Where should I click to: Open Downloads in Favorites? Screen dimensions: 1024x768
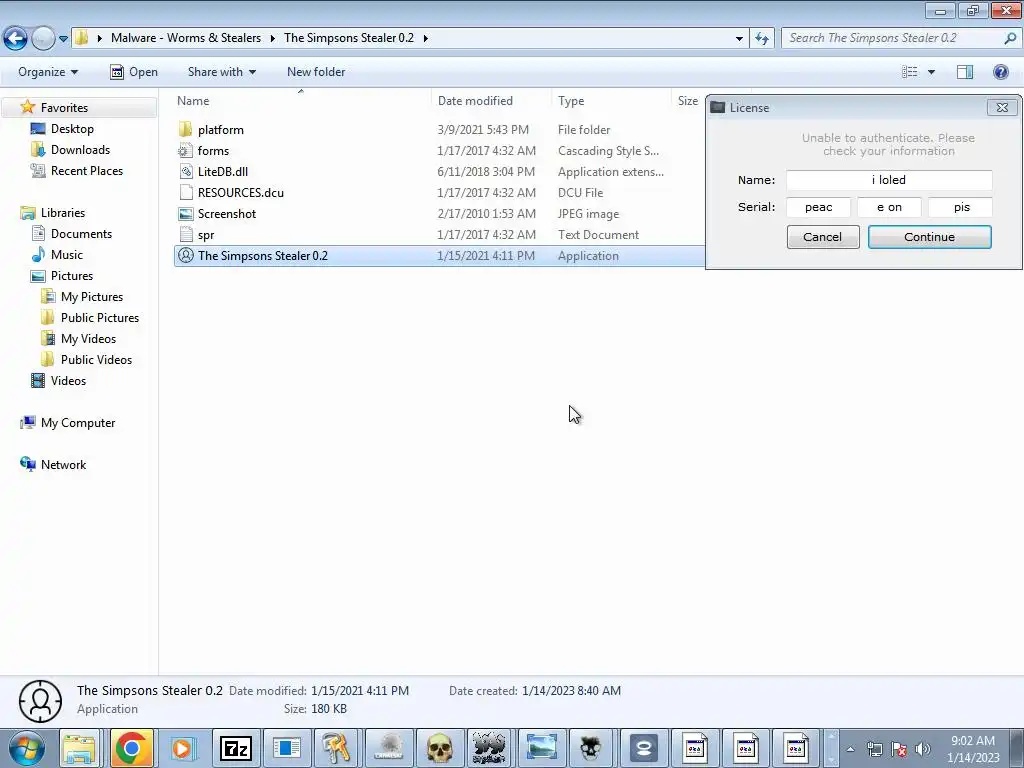pyautogui.click(x=80, y=150)
